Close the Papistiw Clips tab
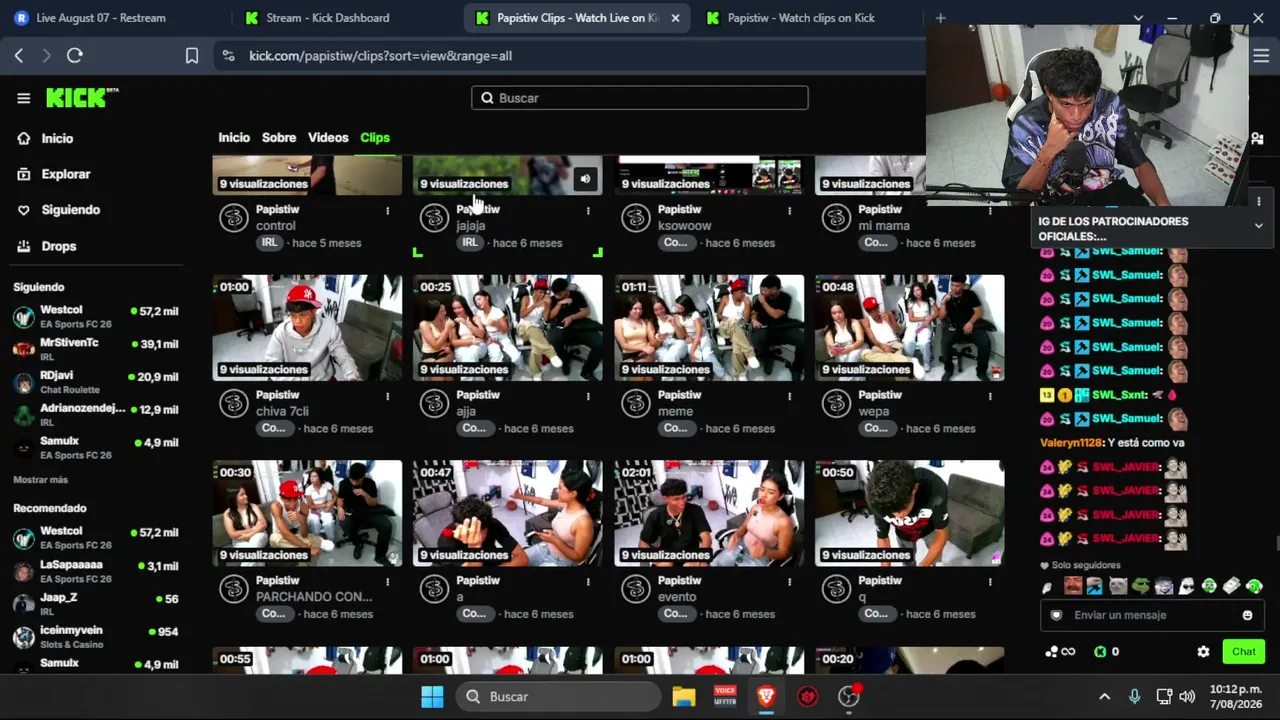 tap(675, 18)
